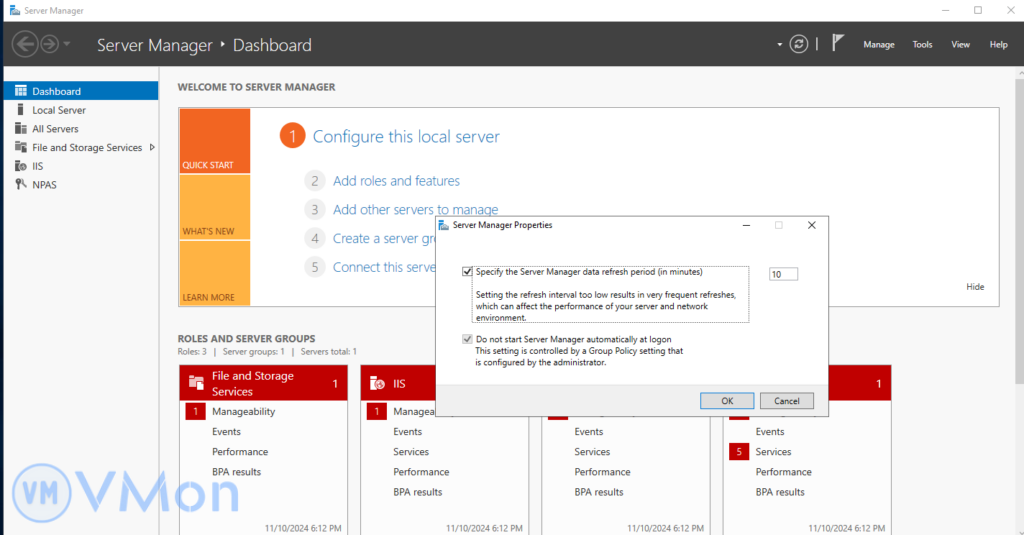Open the Manage menu

(878, 45)
